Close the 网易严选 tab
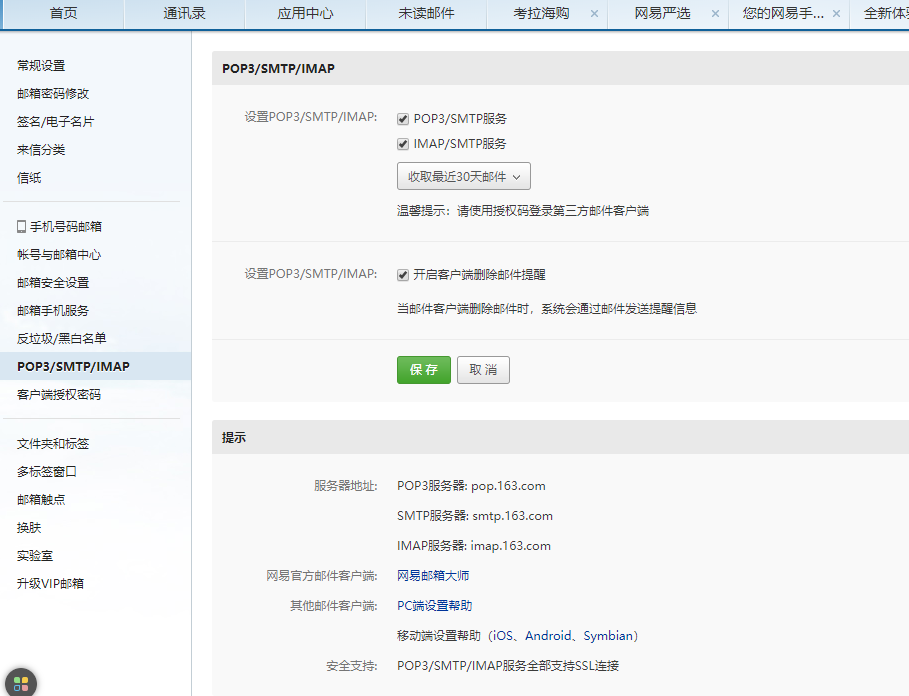Screen dimensions: 909x696 pyautogui.click(x=715, y=14)
